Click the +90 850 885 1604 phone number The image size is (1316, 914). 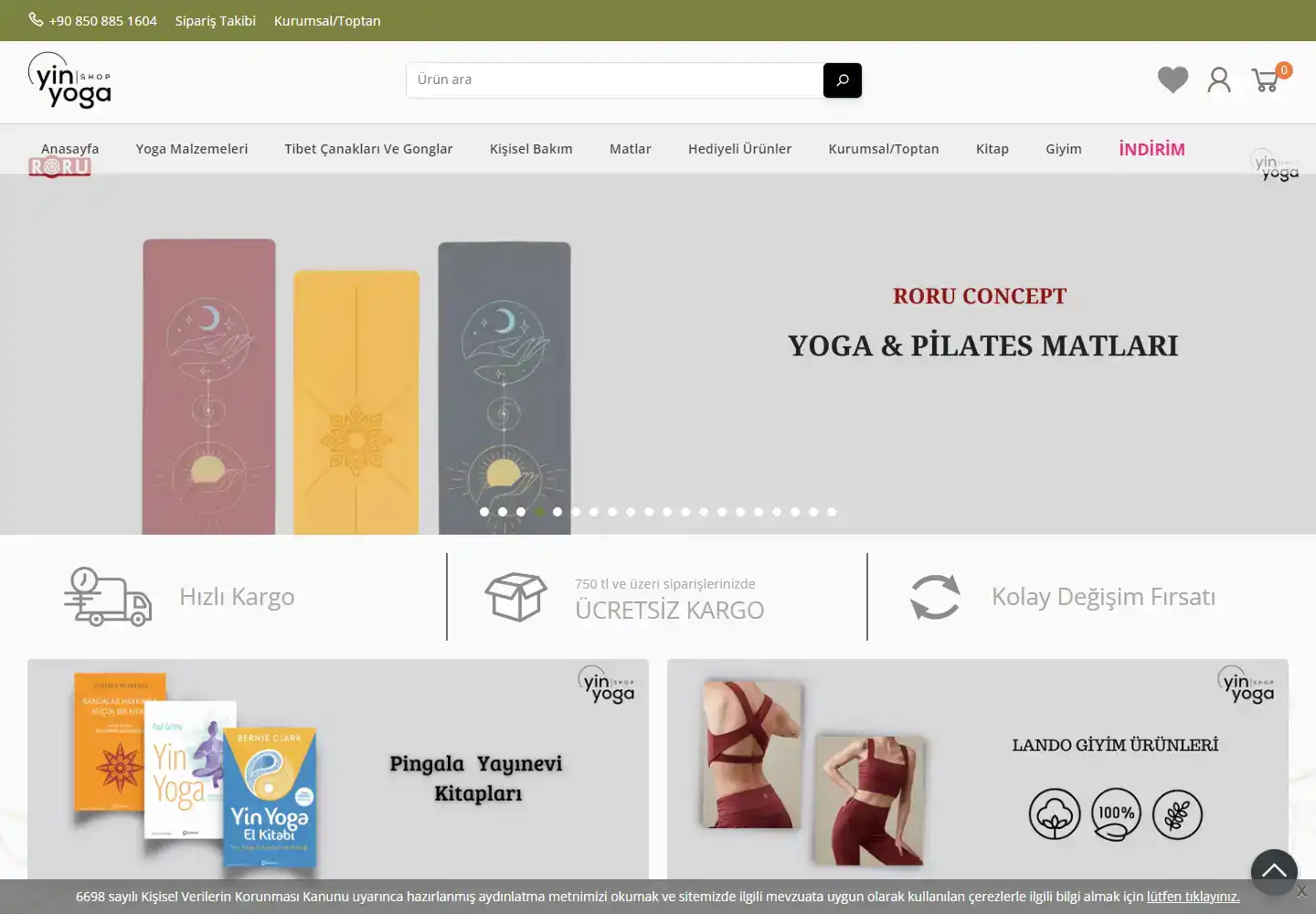[103, 20]
